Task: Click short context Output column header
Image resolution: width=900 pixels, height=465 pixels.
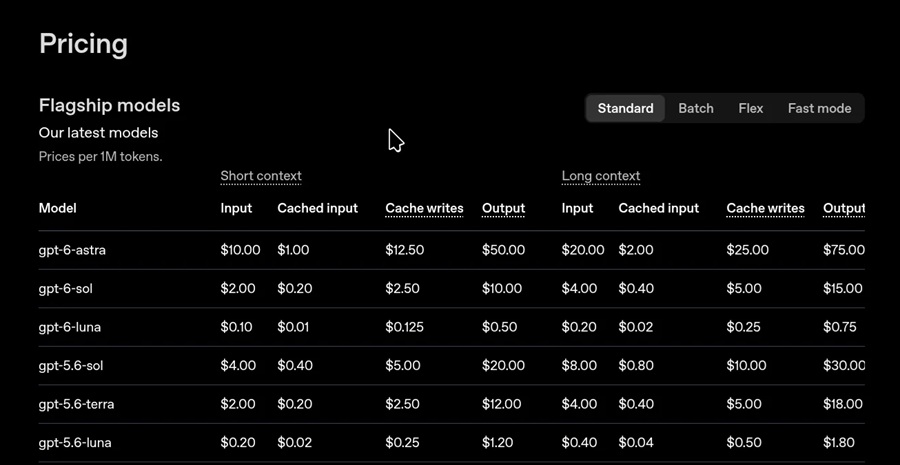Action: 503,208
